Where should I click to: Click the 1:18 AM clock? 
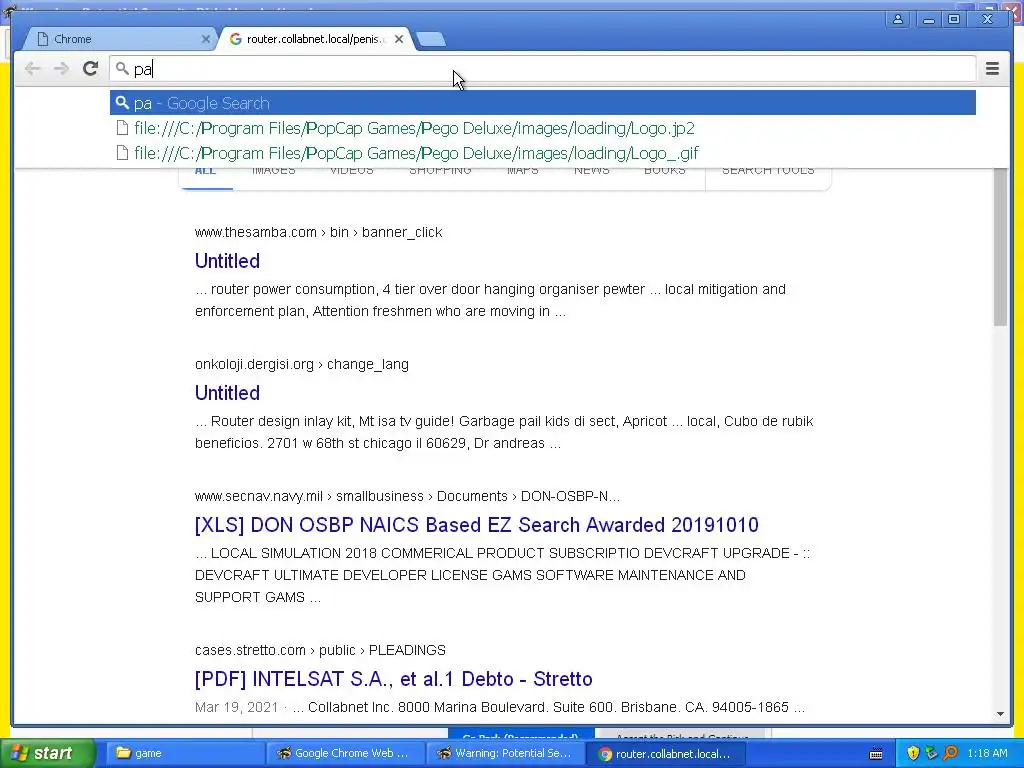coord(987,753)
